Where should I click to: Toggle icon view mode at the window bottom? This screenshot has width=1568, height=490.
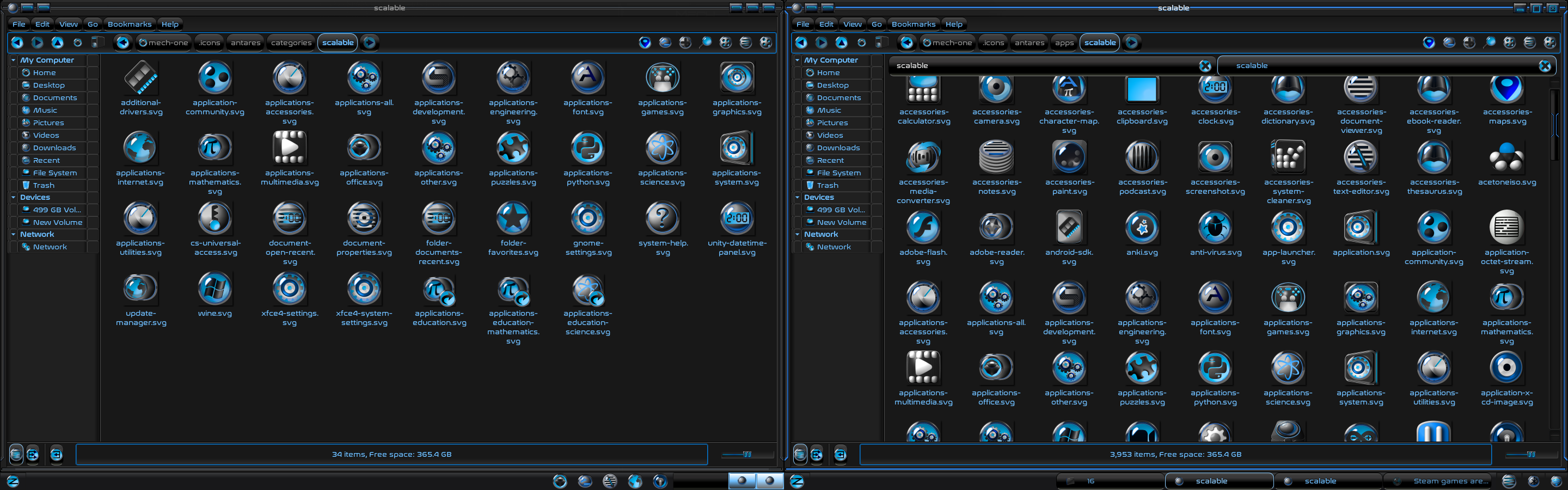click(x=15, y=454)
